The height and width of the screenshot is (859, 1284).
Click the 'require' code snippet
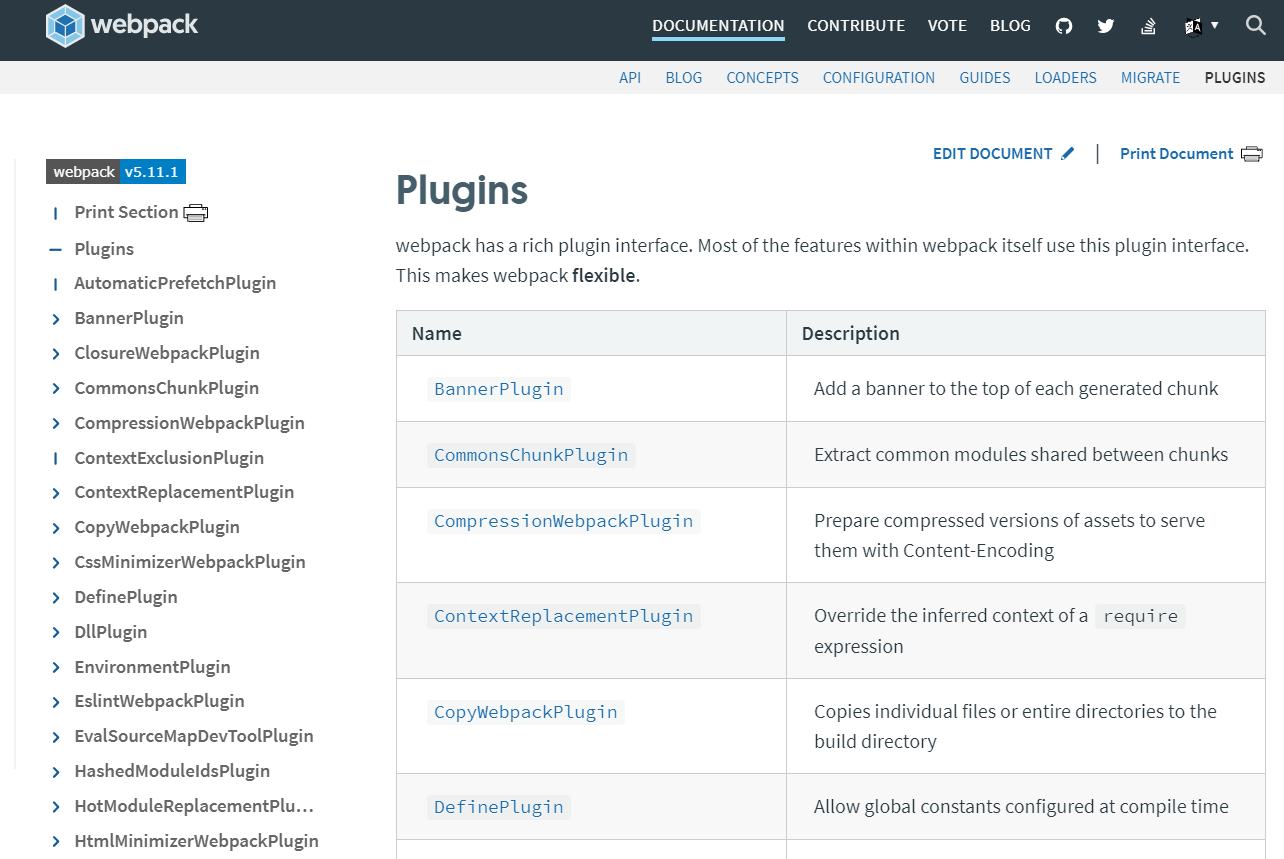click(x=1141, y=616)
